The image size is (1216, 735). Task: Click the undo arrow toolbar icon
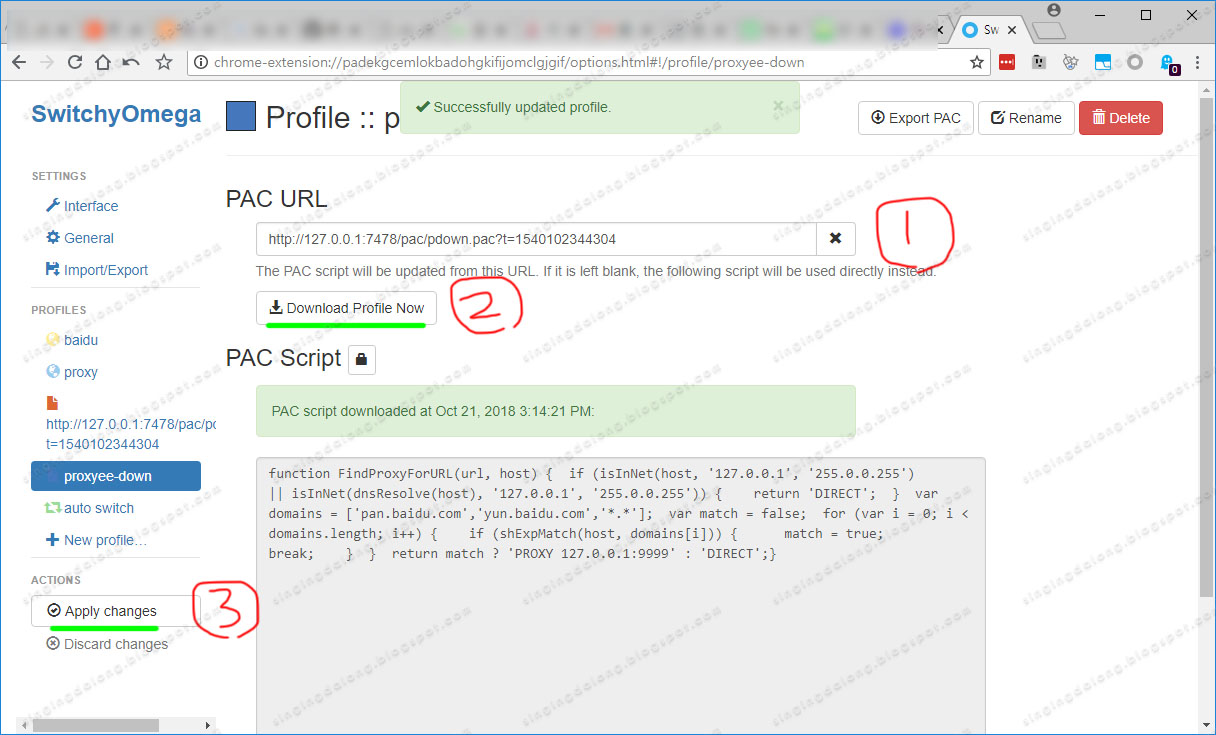click(131, 62)
